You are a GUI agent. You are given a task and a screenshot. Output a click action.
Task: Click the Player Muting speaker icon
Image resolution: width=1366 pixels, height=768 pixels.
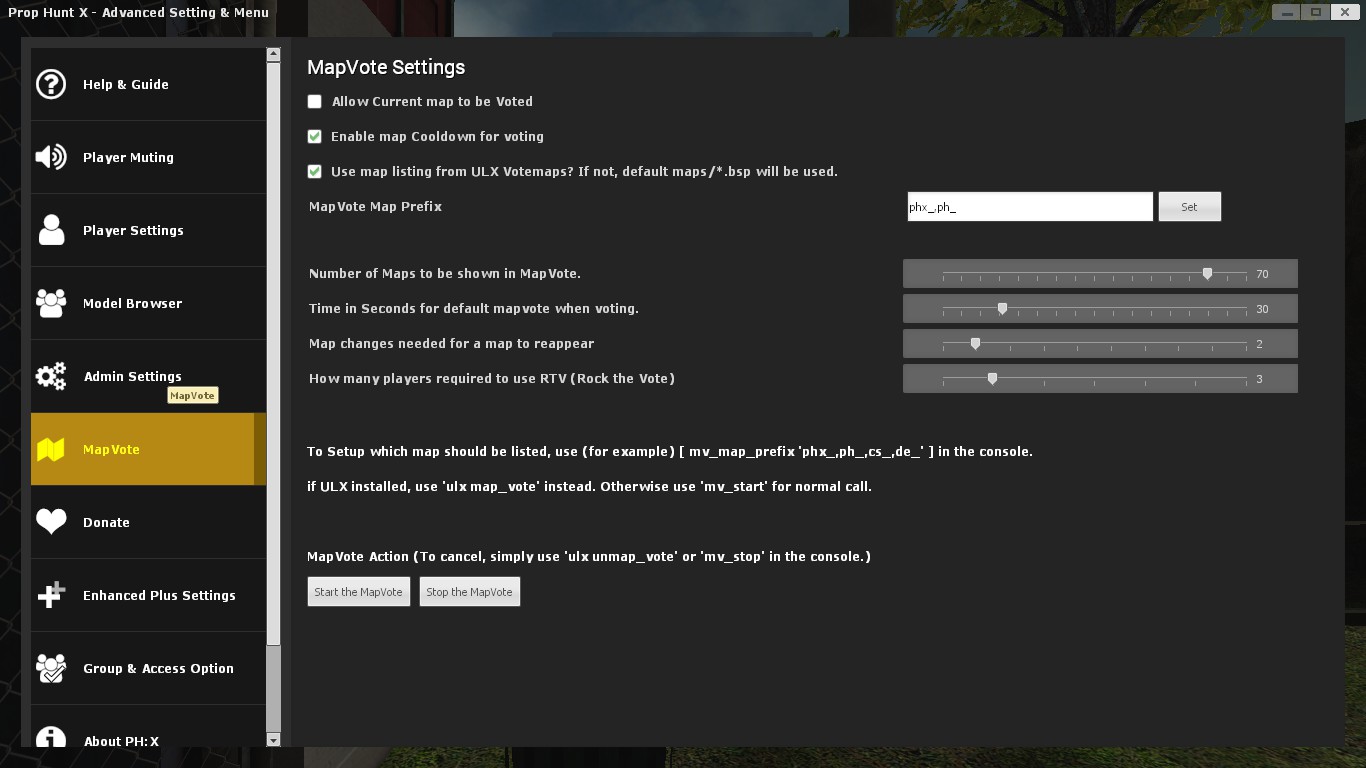[x=51, y=157]
